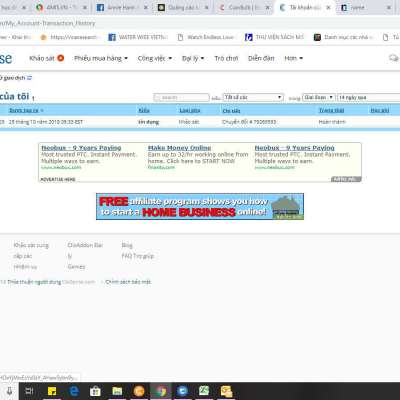Sort by the date column header

coord(24,110)
